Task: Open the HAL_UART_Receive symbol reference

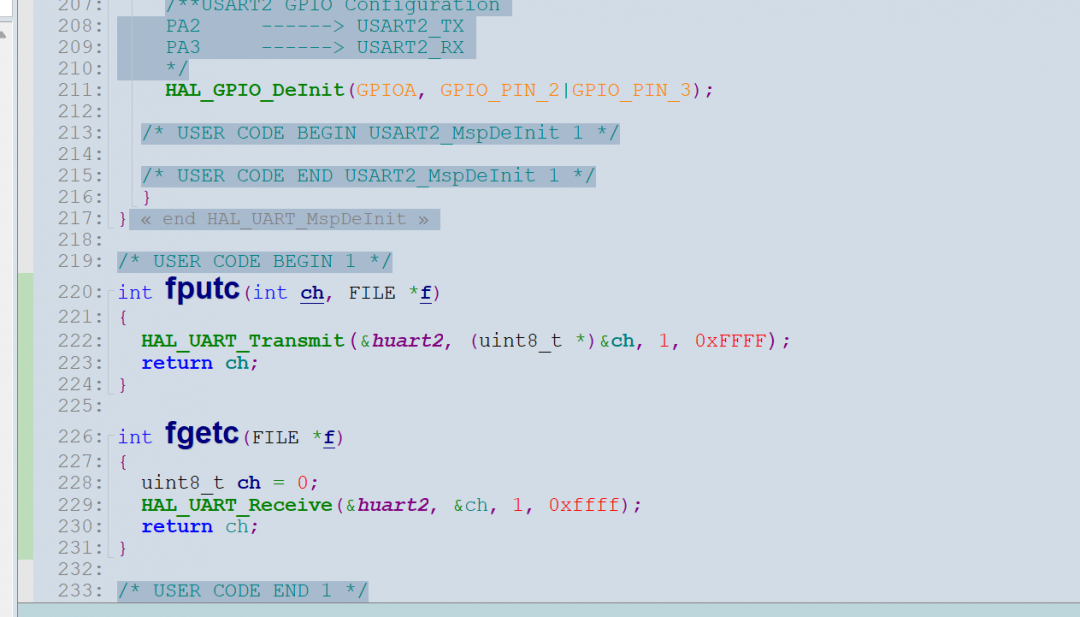Action: point(235,505)
